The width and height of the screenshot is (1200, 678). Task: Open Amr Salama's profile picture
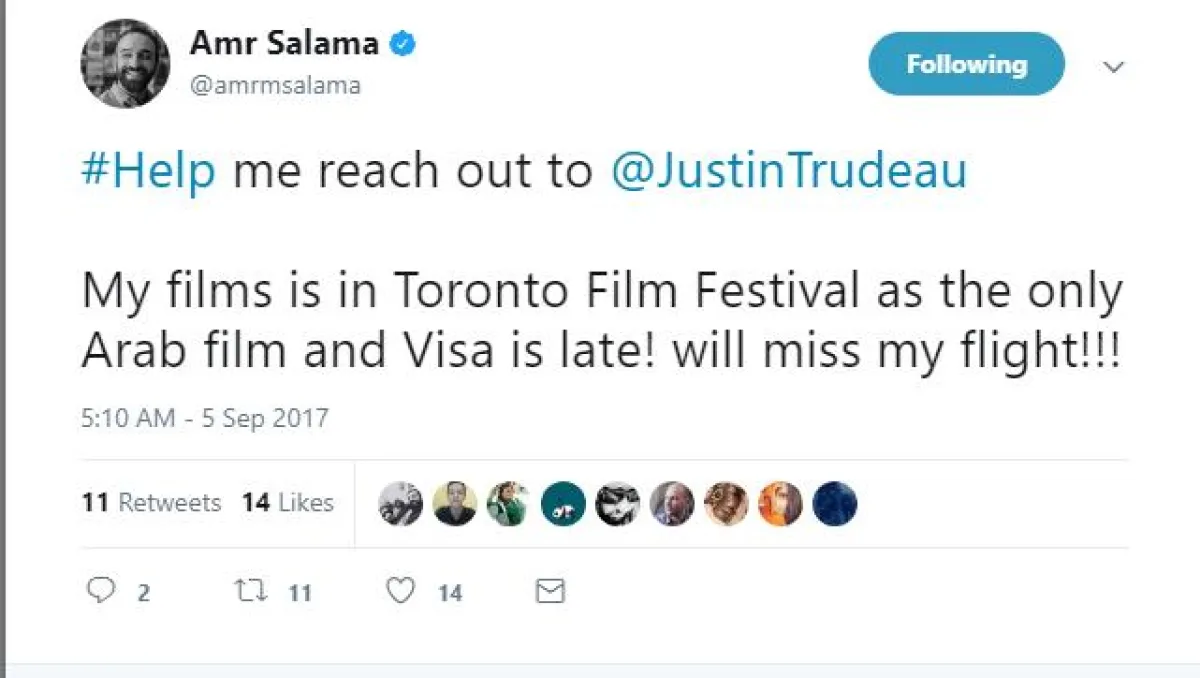[x=125, y=63]
